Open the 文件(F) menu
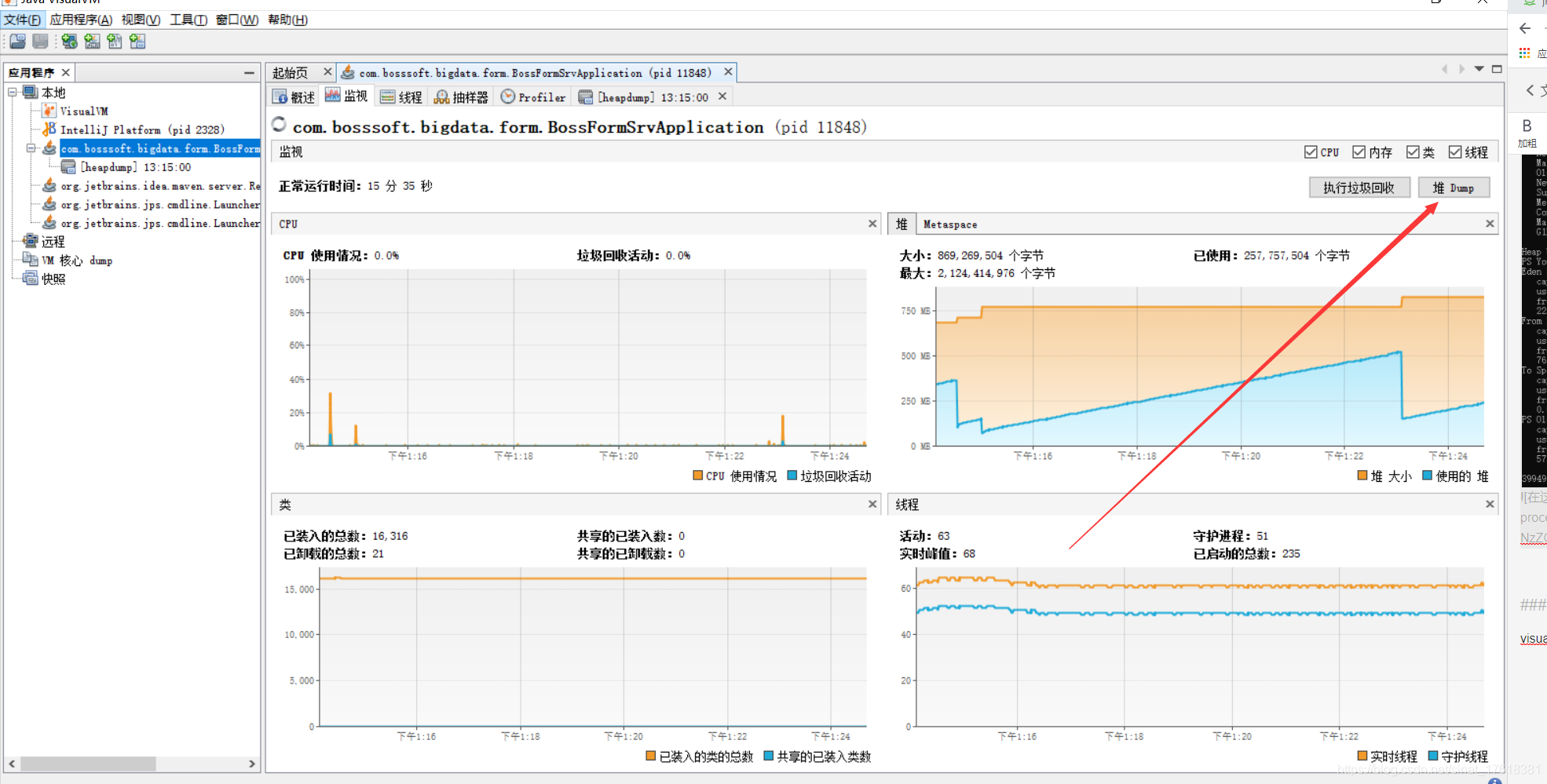The width and height of the screenshot is (1547, 784). point(22,20)
